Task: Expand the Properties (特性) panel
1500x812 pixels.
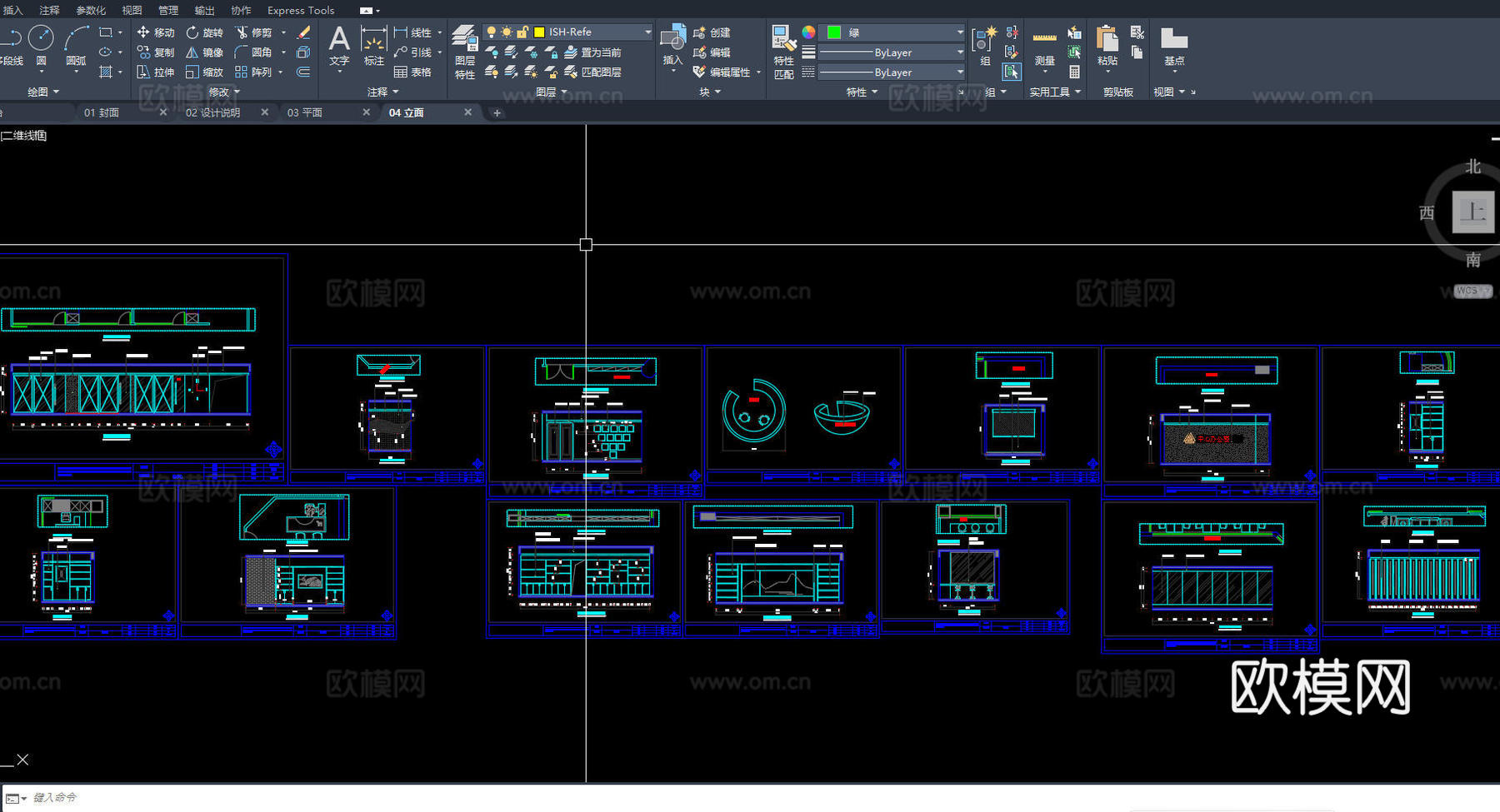Action: point(862,92)
